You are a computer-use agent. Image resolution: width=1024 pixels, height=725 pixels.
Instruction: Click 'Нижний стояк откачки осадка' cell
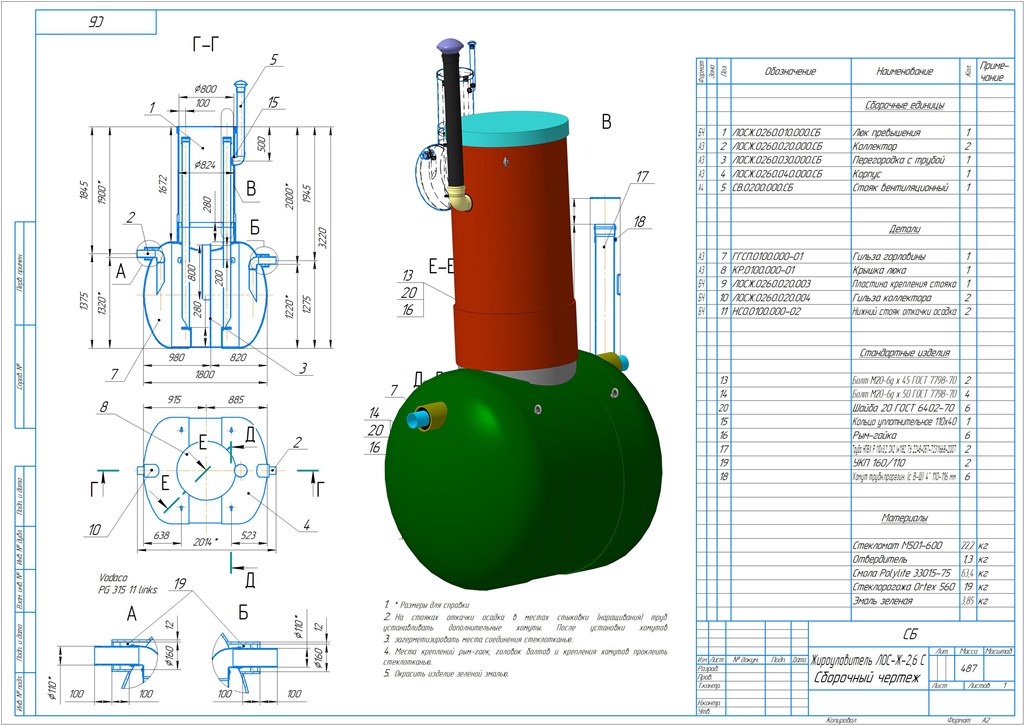pos(904,312)
